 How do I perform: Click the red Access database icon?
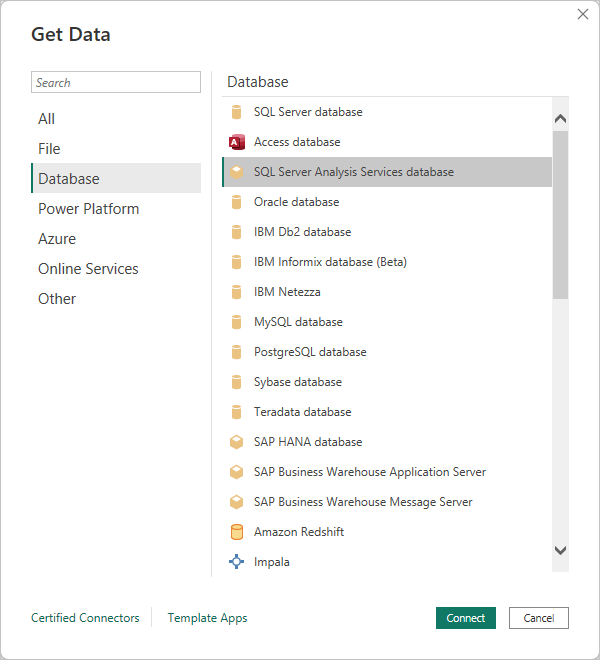pyautogui.click(x=237, y=142)
